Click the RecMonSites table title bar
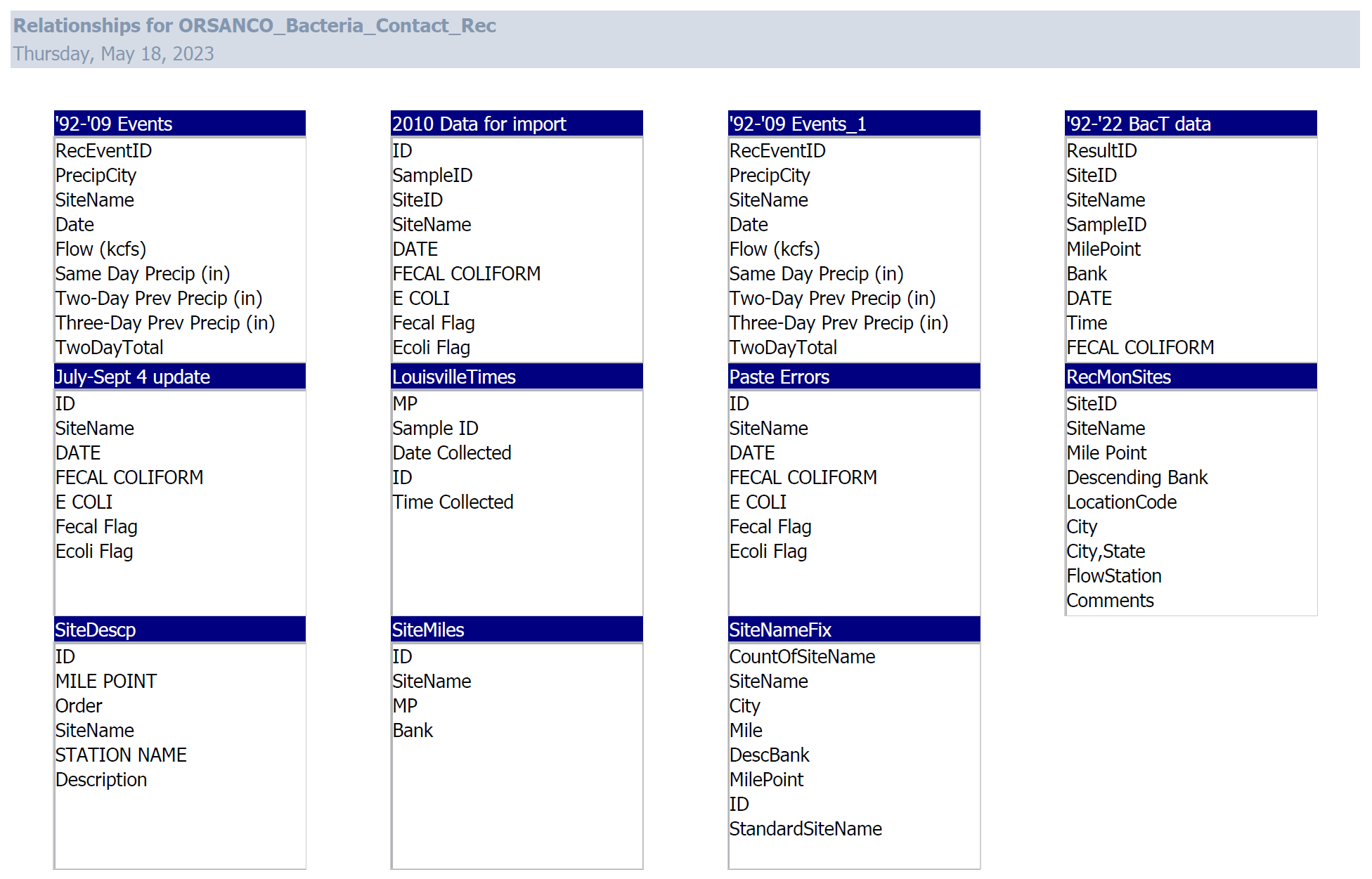The height and width of the screenshot is (879, 1372). pyautogui.click(x=1191, y=377)
